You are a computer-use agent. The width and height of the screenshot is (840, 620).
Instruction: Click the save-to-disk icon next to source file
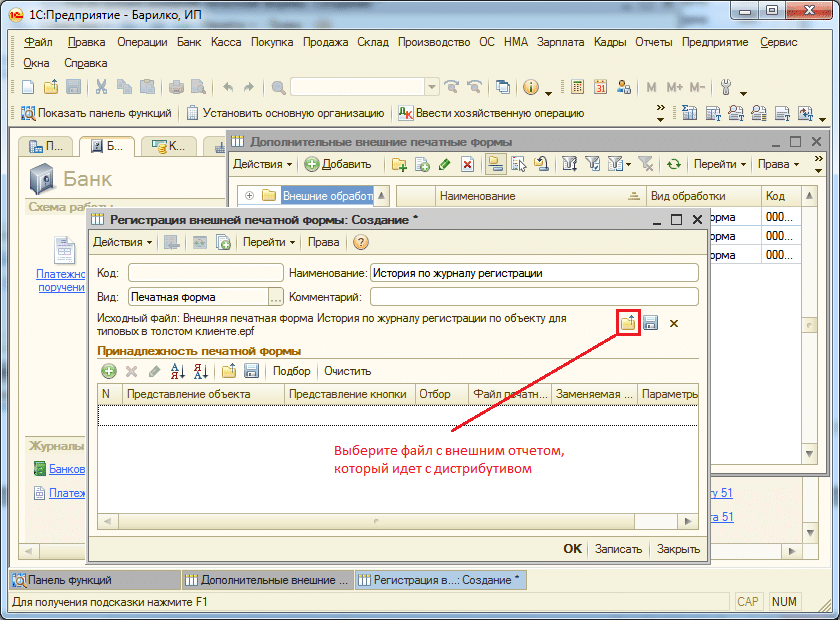point(650,323)
